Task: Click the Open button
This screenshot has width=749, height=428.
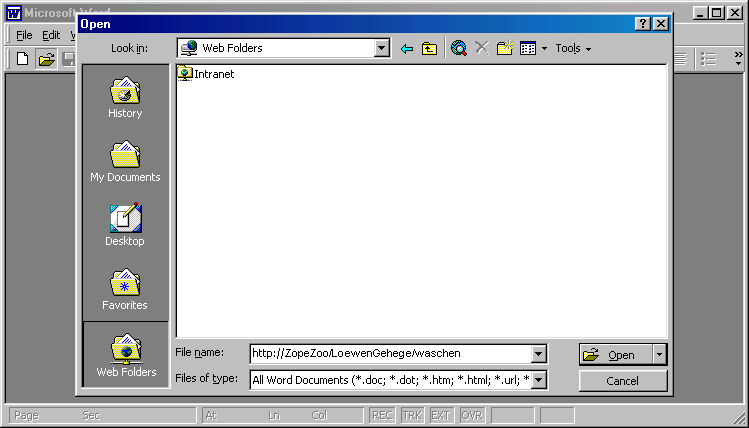Action: click(616, 355)
